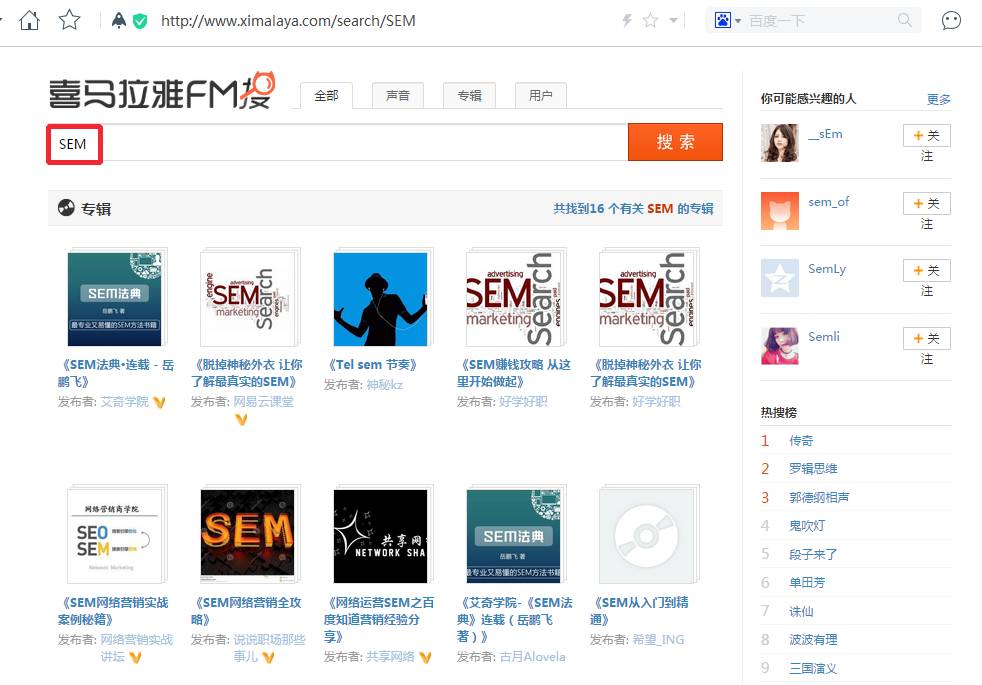Switch to 声音 tab
The image size is (982, 685).
(x=398, y=96)
